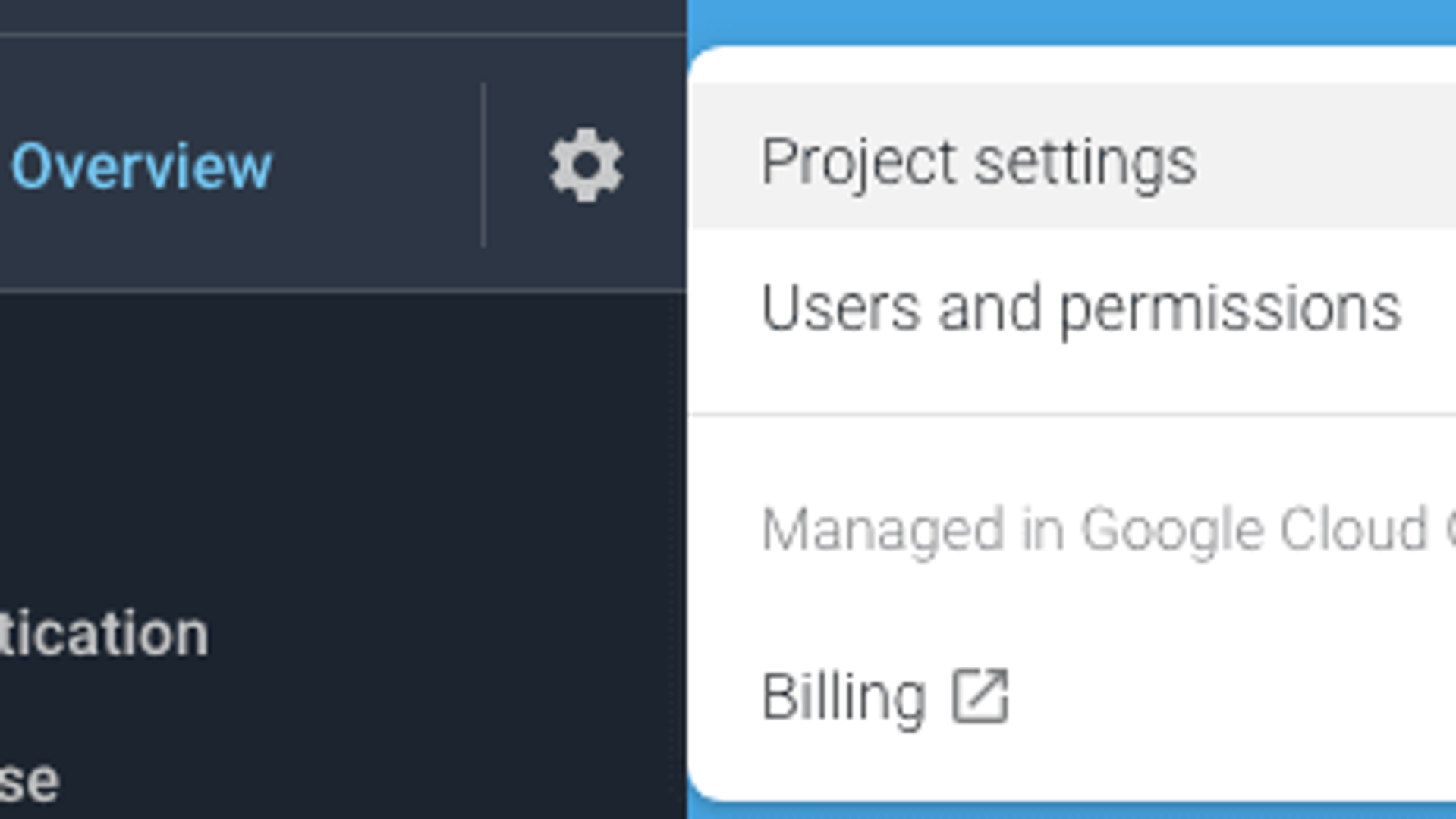The image size is (1456, 819).
Task: Click the Billing external link icon
Action: click(x=980, y=696)
